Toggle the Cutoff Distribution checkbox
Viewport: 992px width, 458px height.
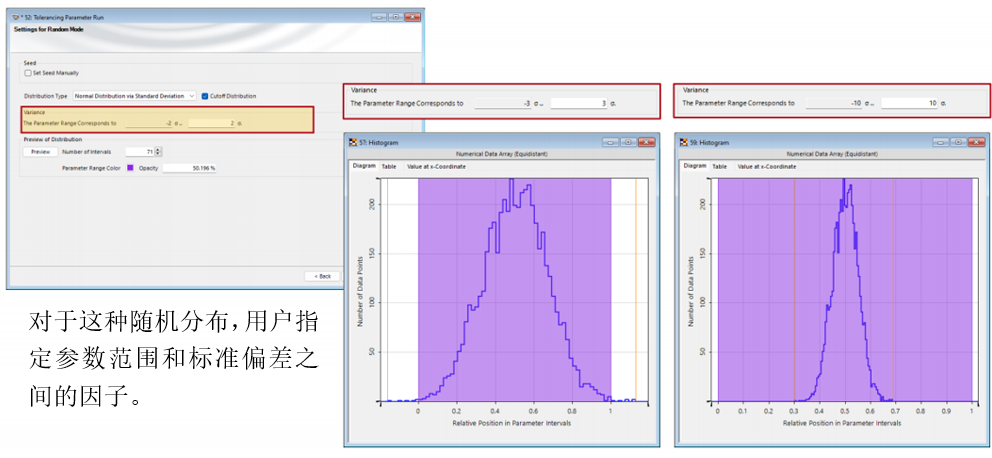click(205, 96)
